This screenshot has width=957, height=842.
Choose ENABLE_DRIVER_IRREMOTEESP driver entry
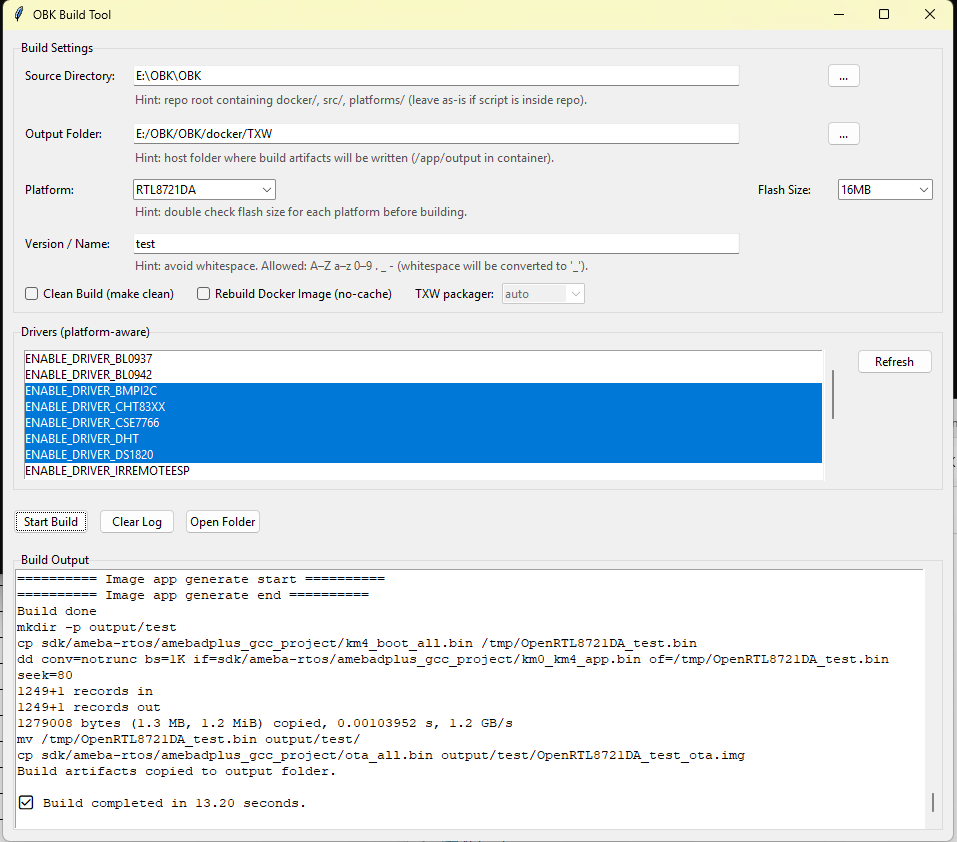(x=107, y=470)
